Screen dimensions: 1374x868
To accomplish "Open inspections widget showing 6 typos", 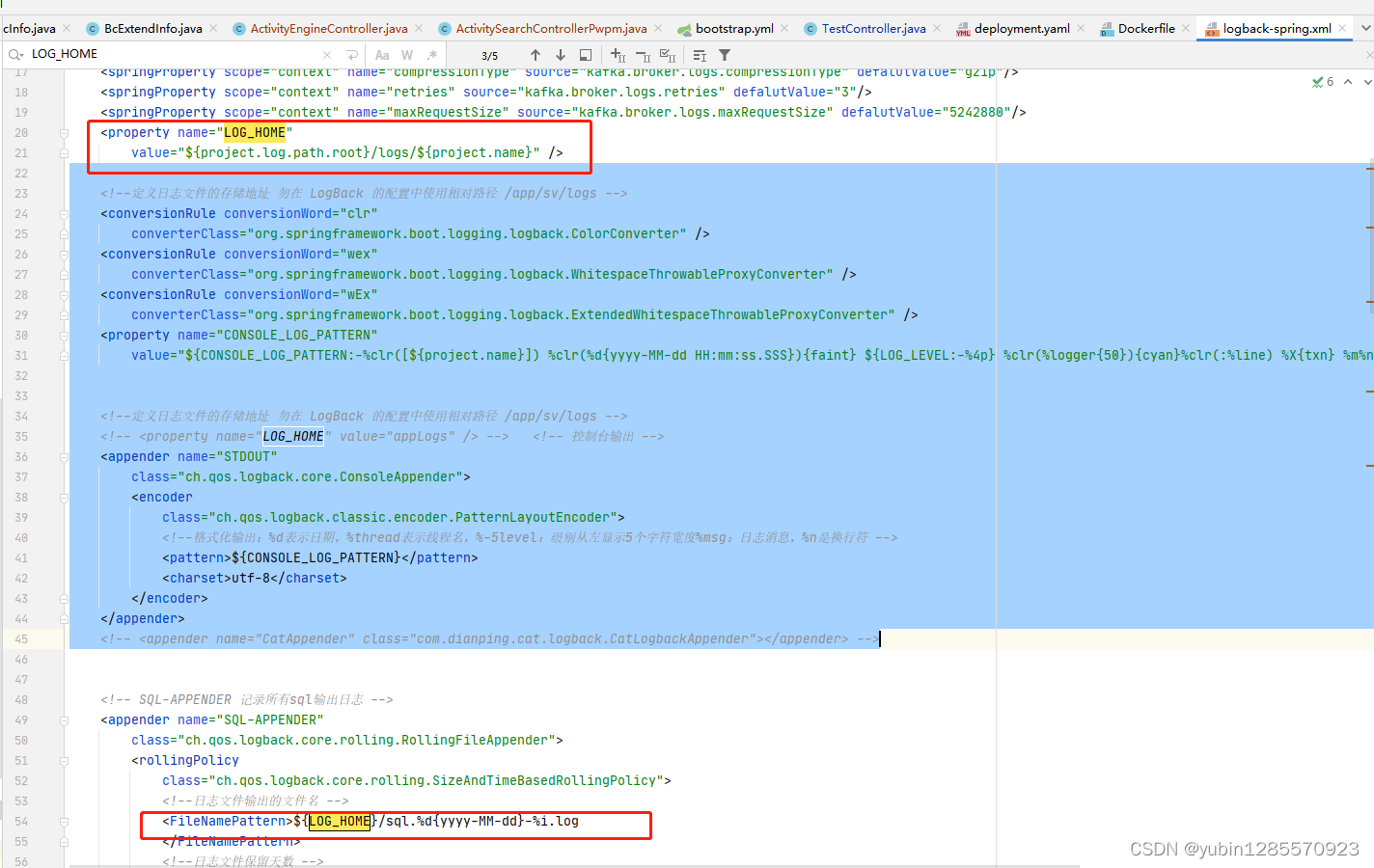I will (x=1323, y=82).
